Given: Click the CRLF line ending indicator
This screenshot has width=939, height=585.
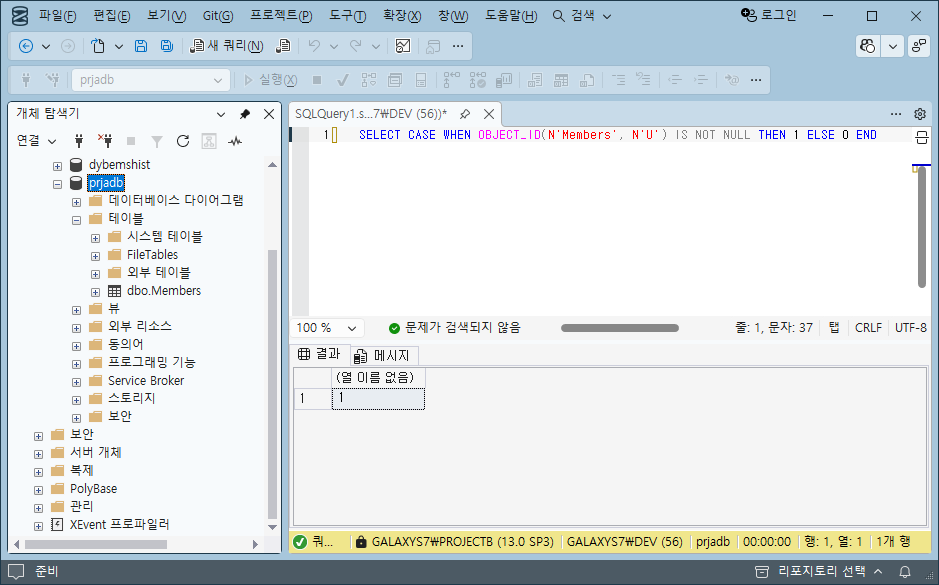Looking at the screenshot, I should click(x=868, y=328).
